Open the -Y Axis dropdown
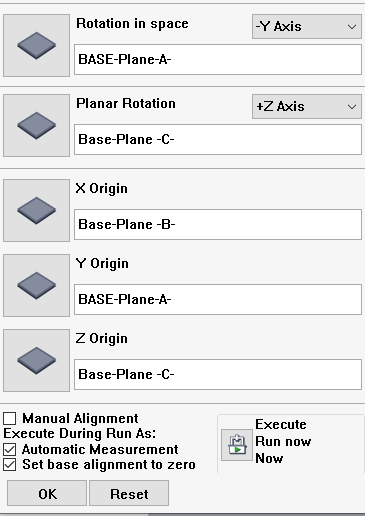365x516 pixels. point(307,26)
